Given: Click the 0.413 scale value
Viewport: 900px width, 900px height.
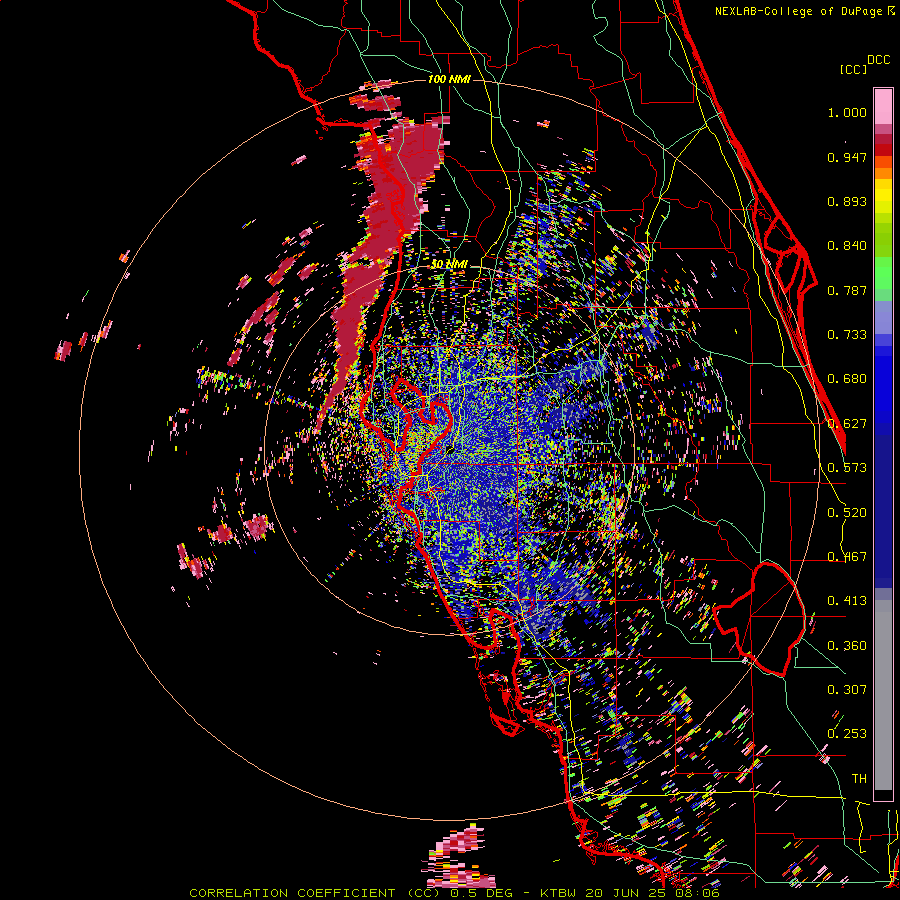Looking at the screenshot, I should point(847,601).
